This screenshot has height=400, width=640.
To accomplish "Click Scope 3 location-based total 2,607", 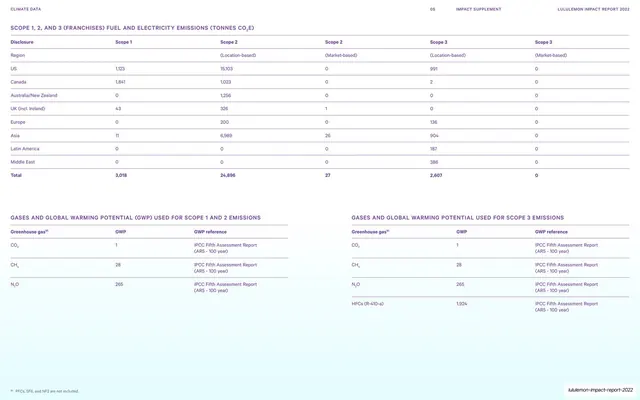I will (x=436, y=175).
